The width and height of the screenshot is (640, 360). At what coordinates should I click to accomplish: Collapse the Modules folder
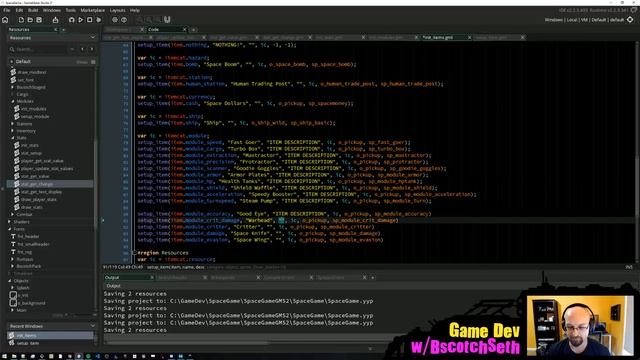(x=13, y=101)
